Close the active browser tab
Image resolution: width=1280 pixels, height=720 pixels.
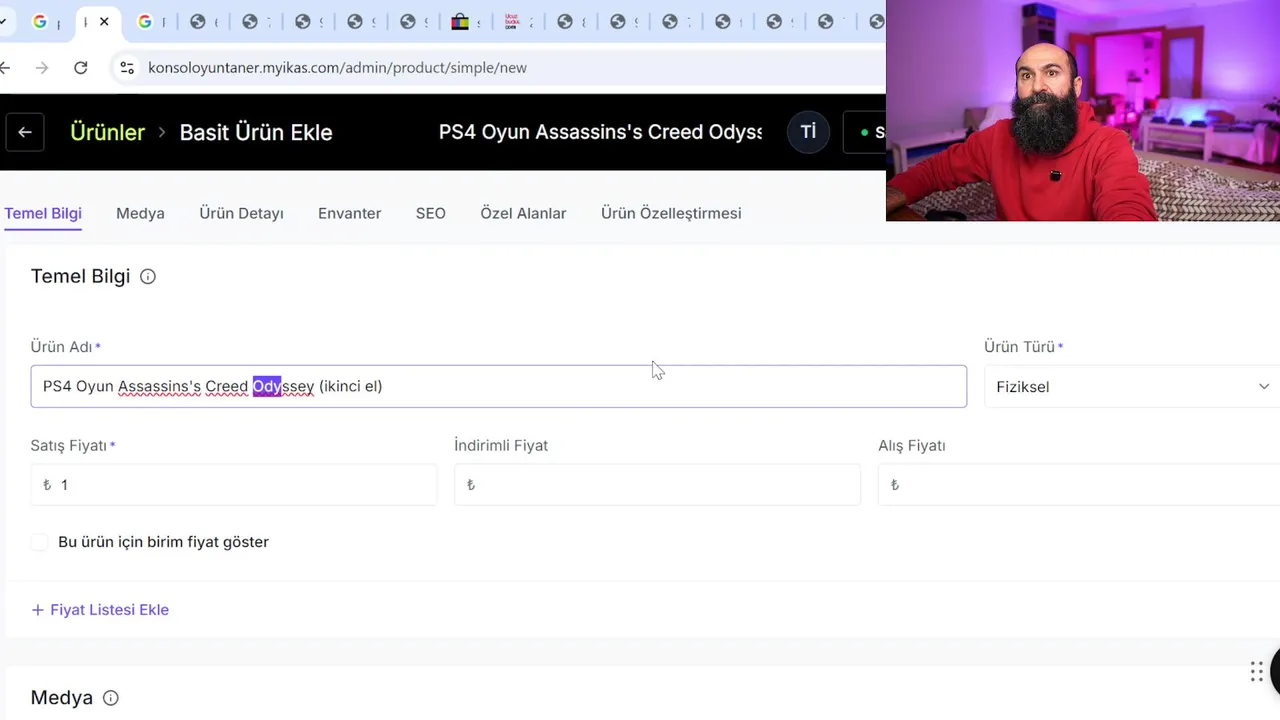104,22
